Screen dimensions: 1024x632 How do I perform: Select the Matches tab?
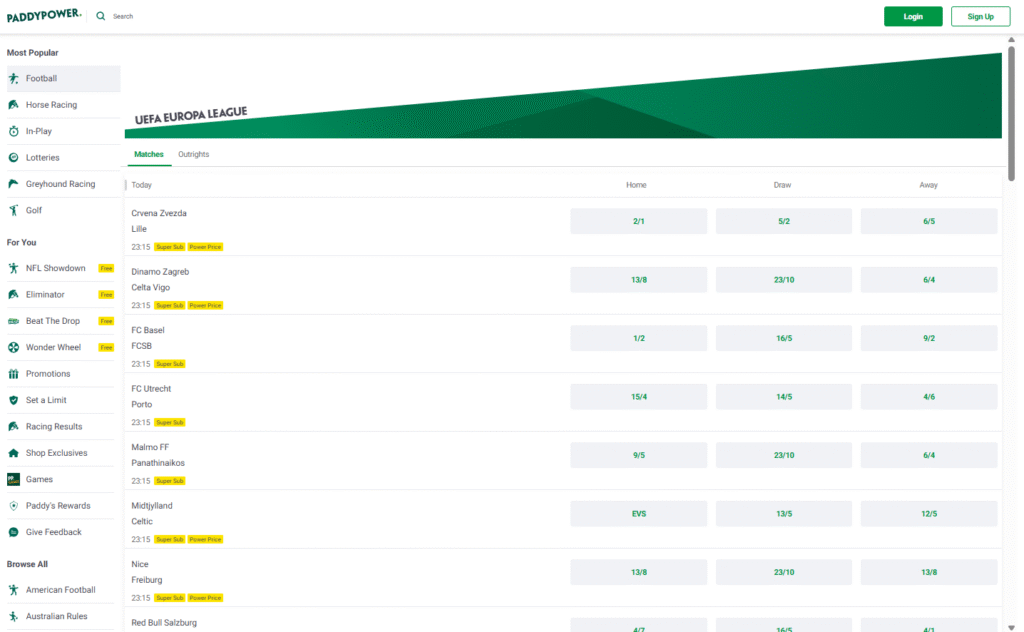pos(149,155)
